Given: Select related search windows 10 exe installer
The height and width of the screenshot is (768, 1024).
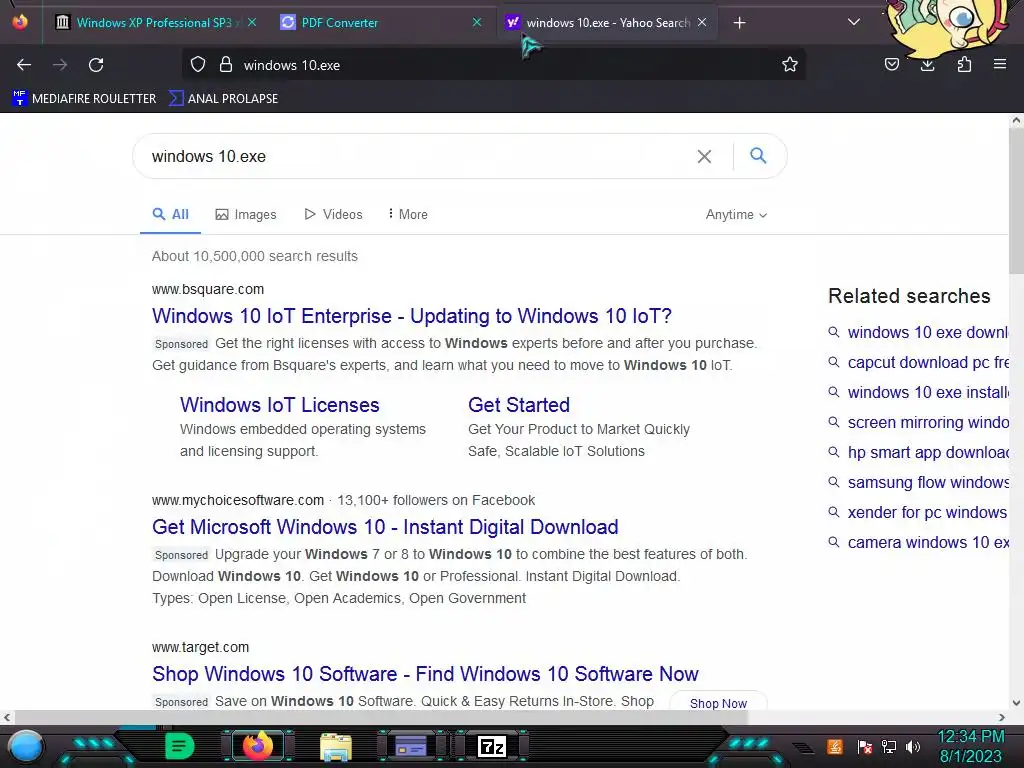Looking at the screenshot, I should (918, 392).
